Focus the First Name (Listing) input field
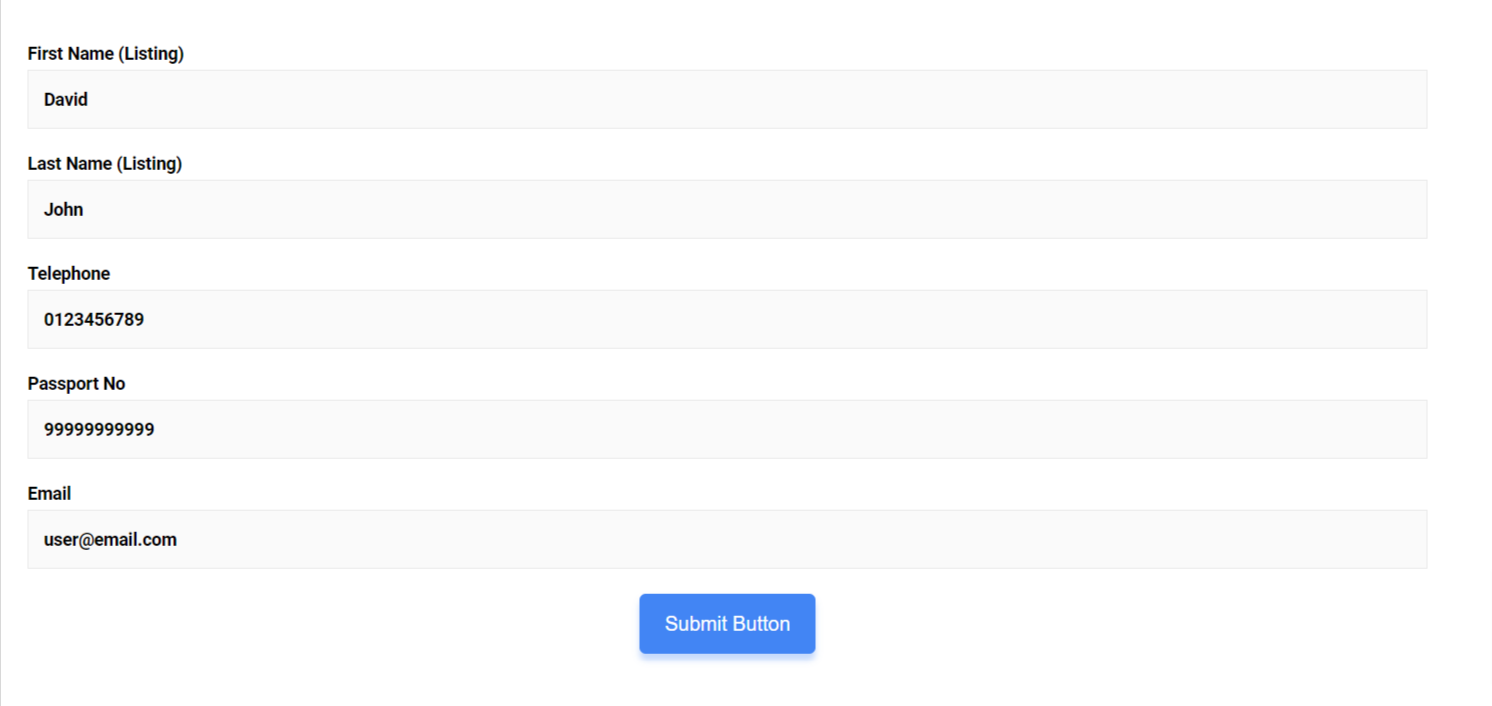1492x706 pixels. click(x=727, y=99)
